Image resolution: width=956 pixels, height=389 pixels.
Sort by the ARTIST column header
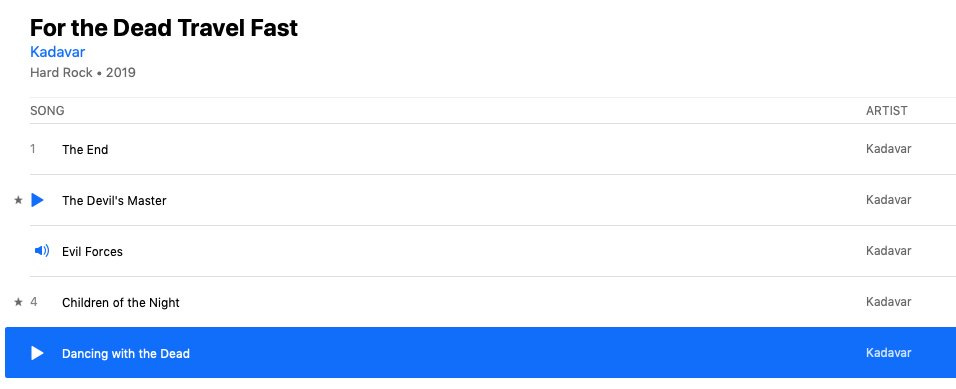pos(886,111)
